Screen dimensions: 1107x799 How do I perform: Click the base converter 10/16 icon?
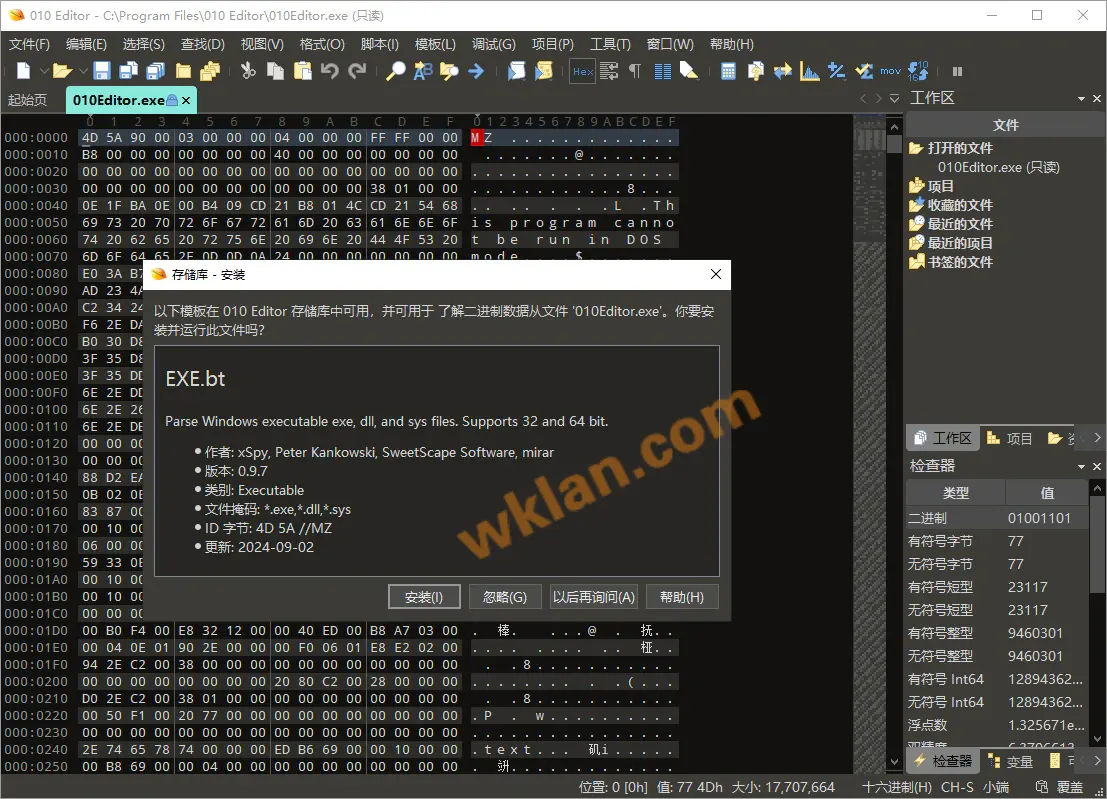pyautogui.click(x=918, y=71)
